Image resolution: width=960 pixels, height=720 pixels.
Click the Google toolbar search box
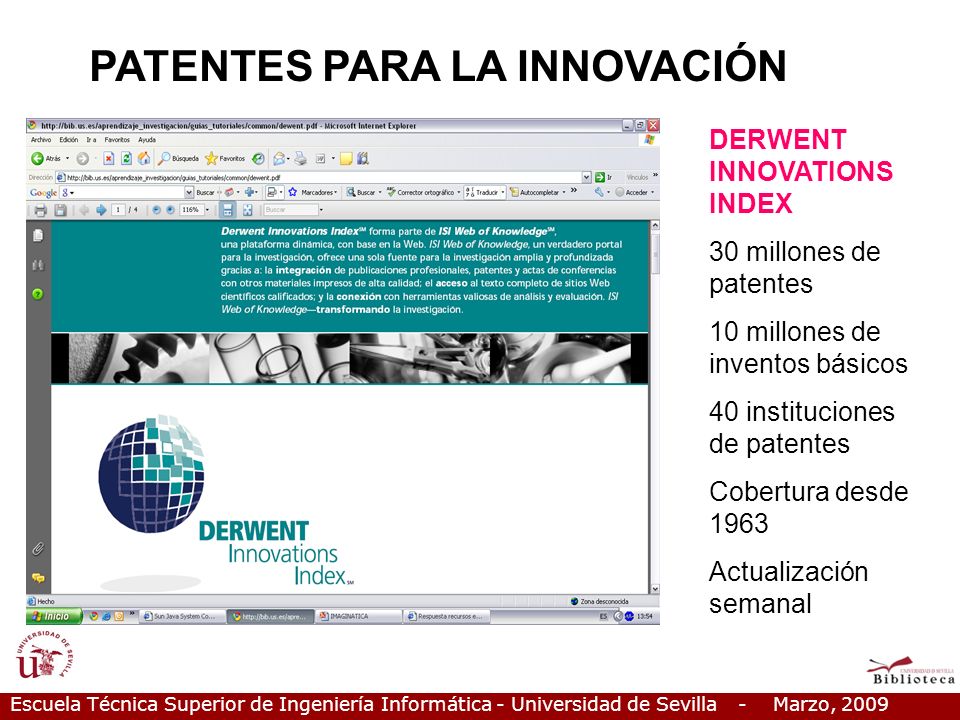point(122,192)
